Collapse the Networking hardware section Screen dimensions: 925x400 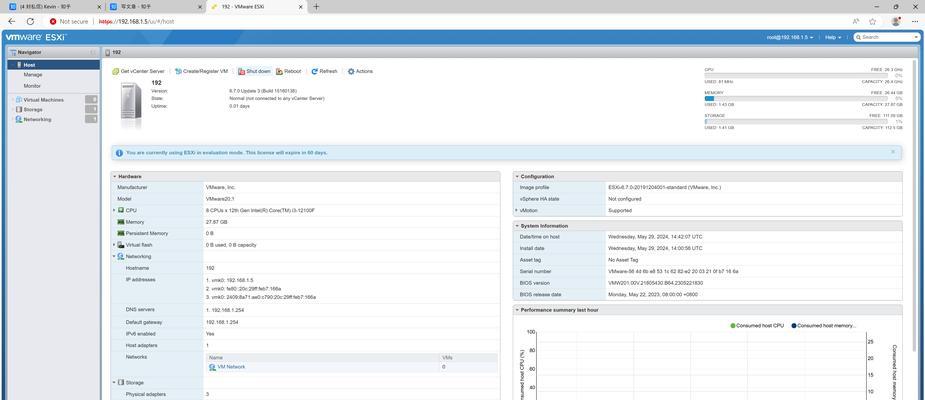(114, 257)
